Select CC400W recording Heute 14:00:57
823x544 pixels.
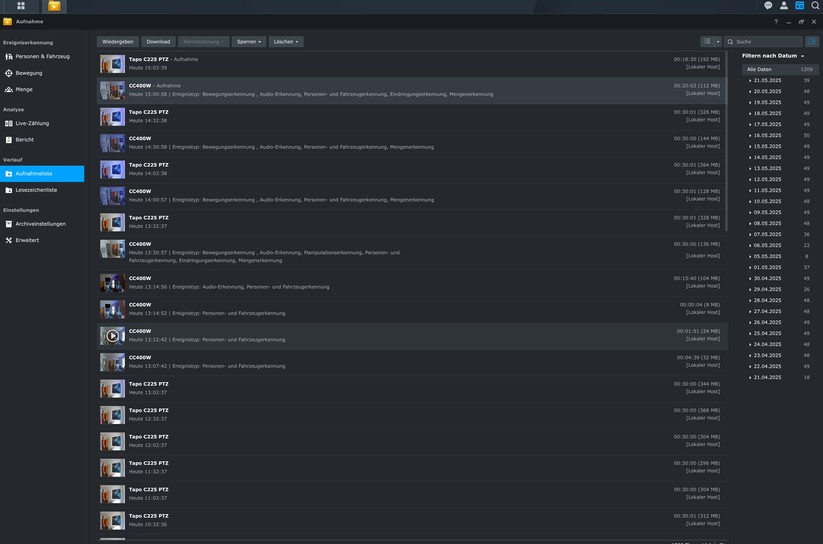pyautogui.click(x=412, y=196)
